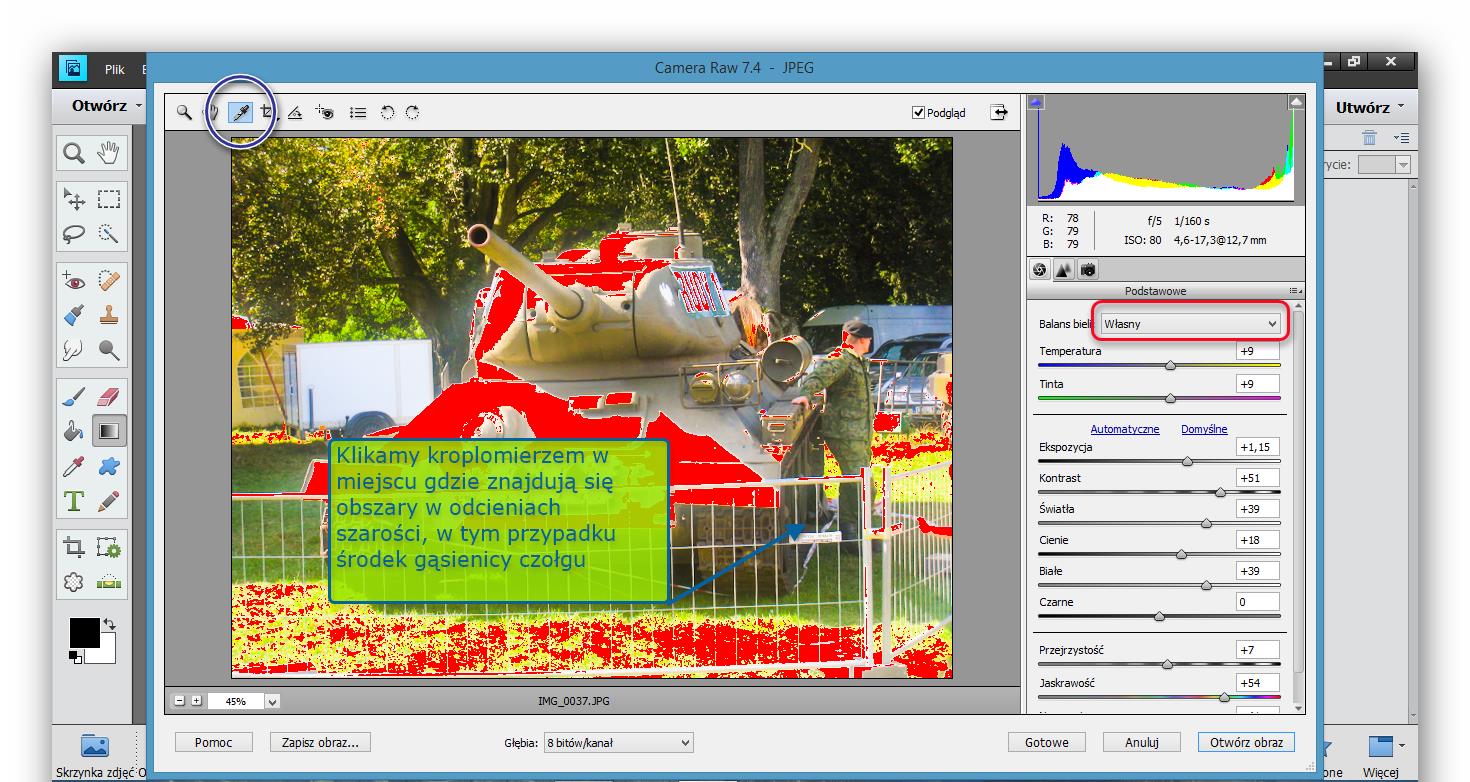
Task: Select the Quick Selection tool
Action: [x=108, y=234]
